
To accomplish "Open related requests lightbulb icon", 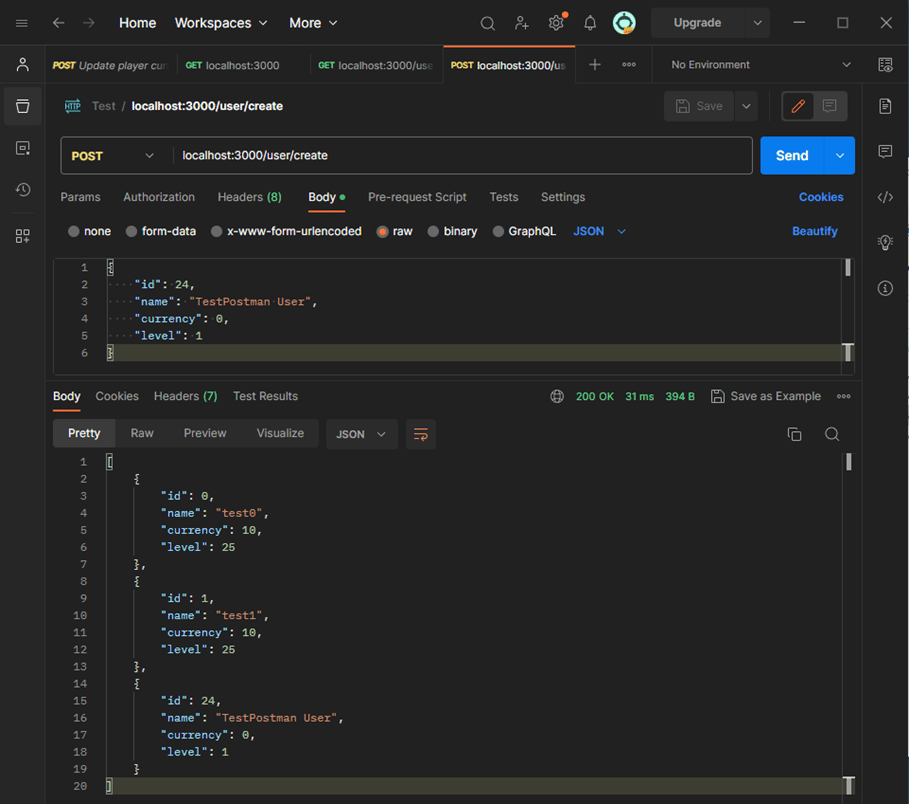I will [885, 242].
